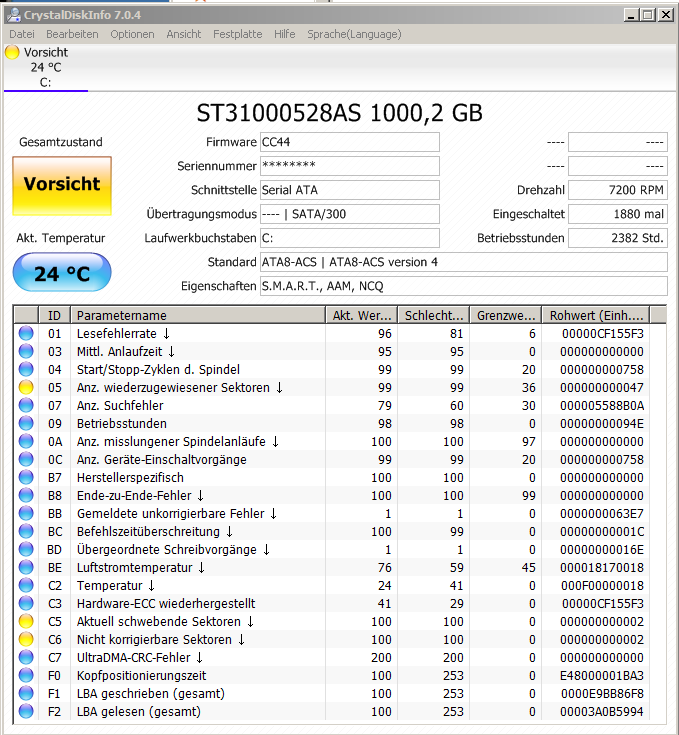Select raw value 000018170018 in Luftstromtemperatur row
This screenshot has width=679, height=735.
[602, 567]
